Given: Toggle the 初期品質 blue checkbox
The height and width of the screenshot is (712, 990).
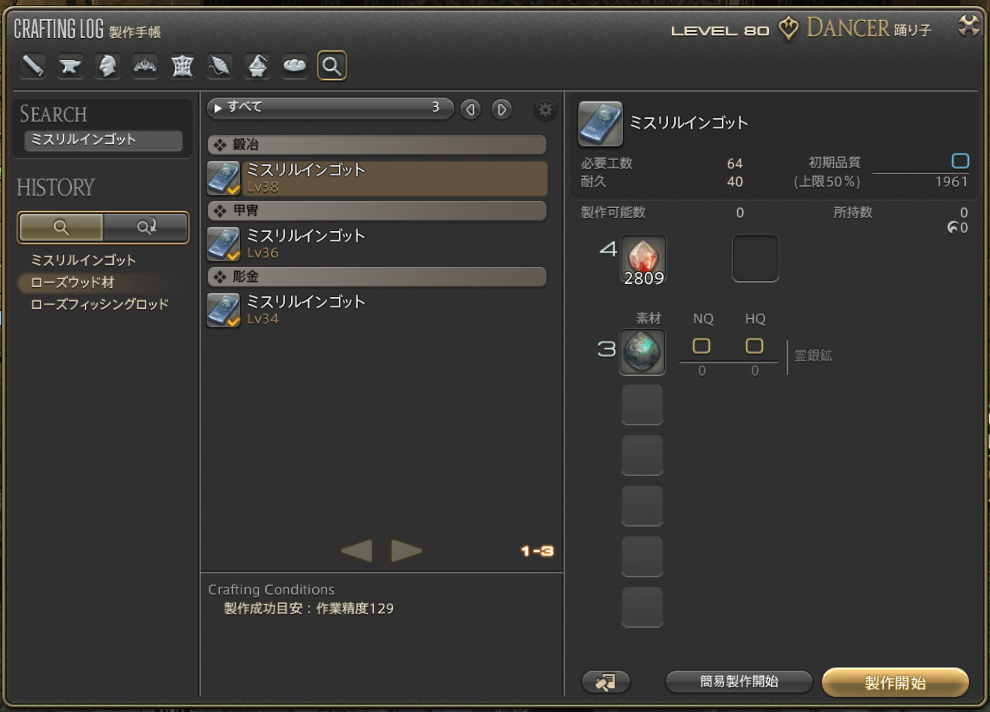Looking at the screenshot, I should [x=960, y=161].
